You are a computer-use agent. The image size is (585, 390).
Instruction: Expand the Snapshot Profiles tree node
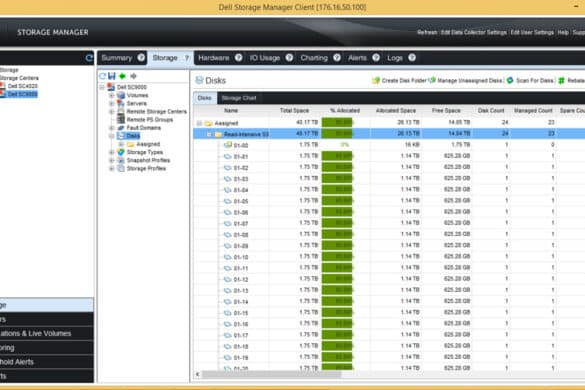click(111, 160)
